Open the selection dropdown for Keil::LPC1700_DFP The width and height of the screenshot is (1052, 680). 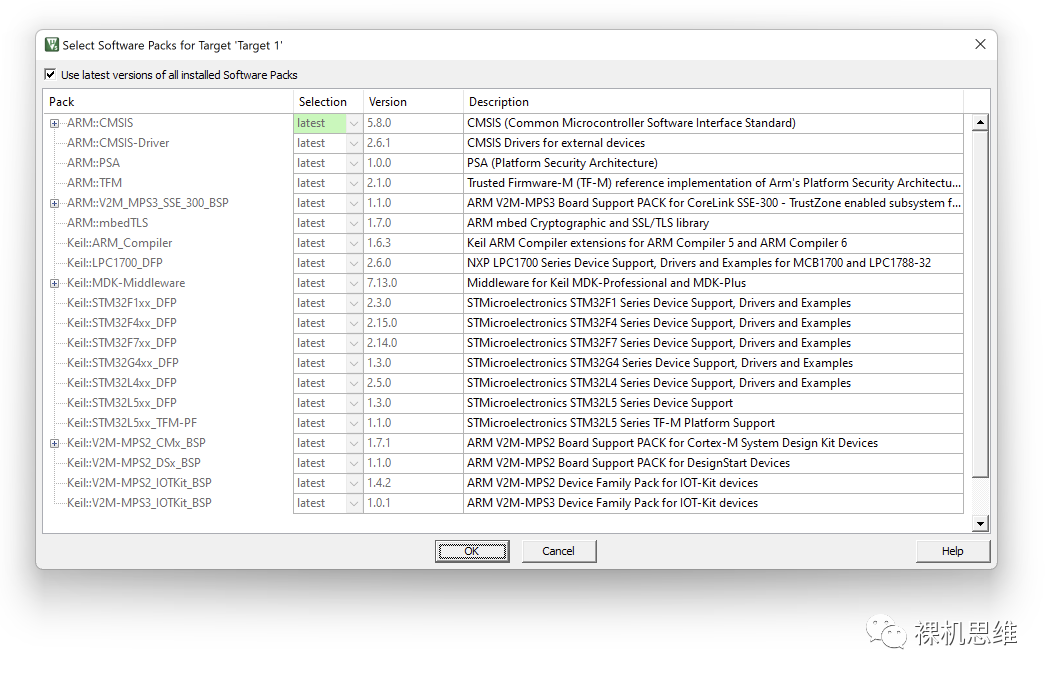pos(354,264)
